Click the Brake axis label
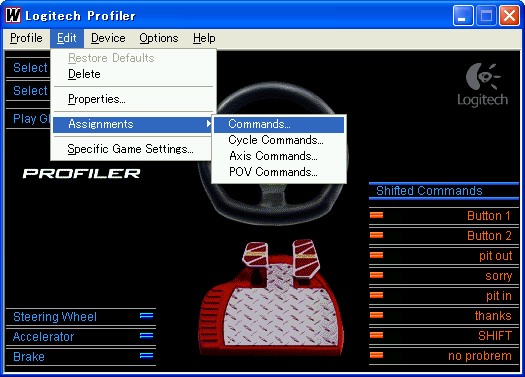This screenshot has width=525, height=377. [x=29, y=357]
